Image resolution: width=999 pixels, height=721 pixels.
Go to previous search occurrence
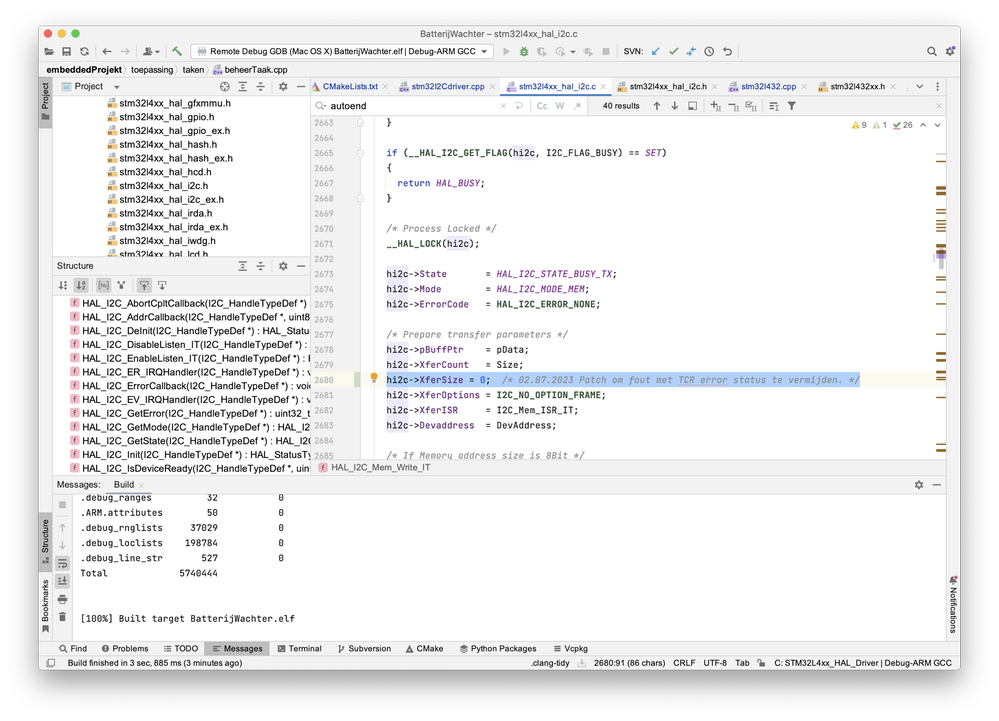pyautogui.click(x=657, y=106)
